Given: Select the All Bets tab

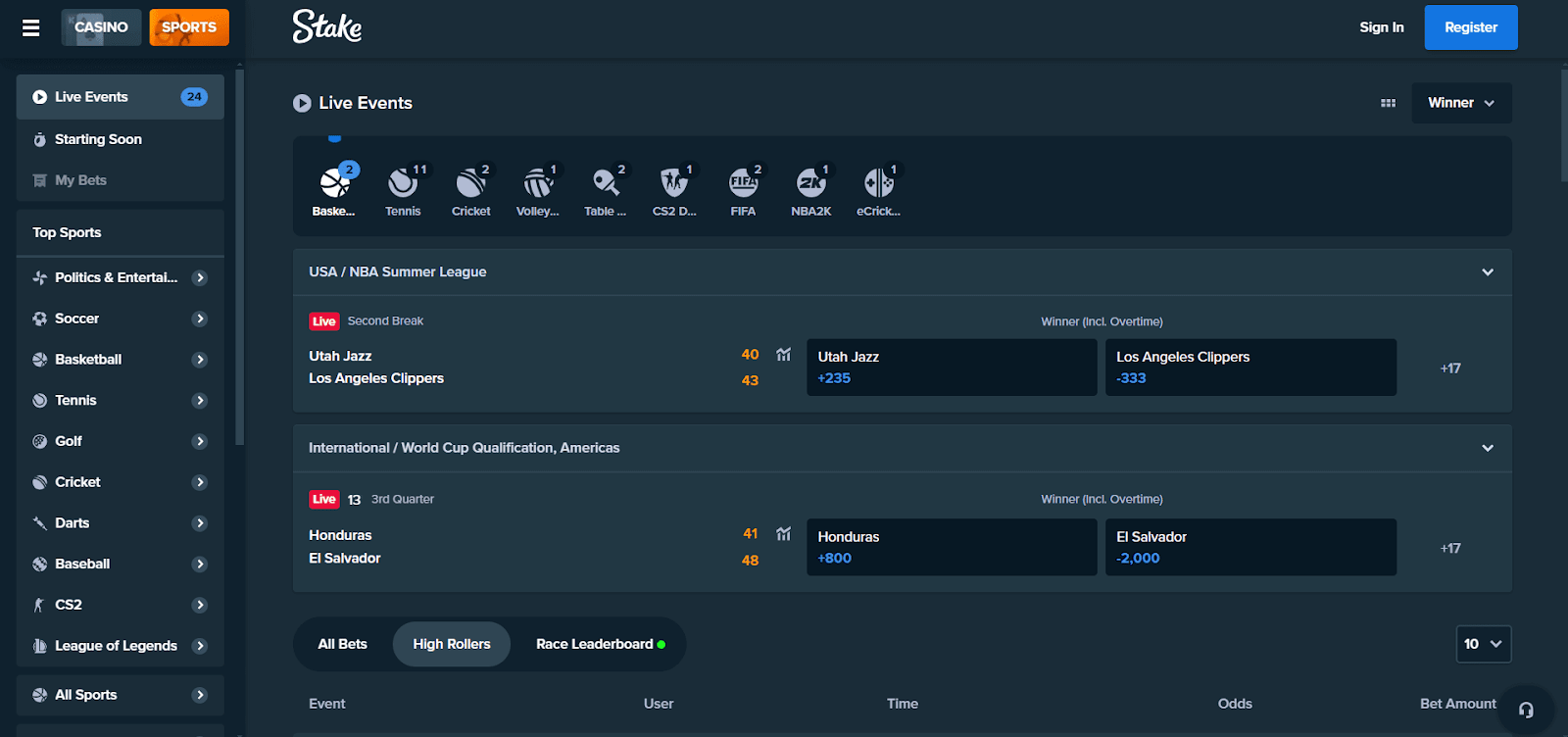Looking at the screenshot, I should point(343,644).
